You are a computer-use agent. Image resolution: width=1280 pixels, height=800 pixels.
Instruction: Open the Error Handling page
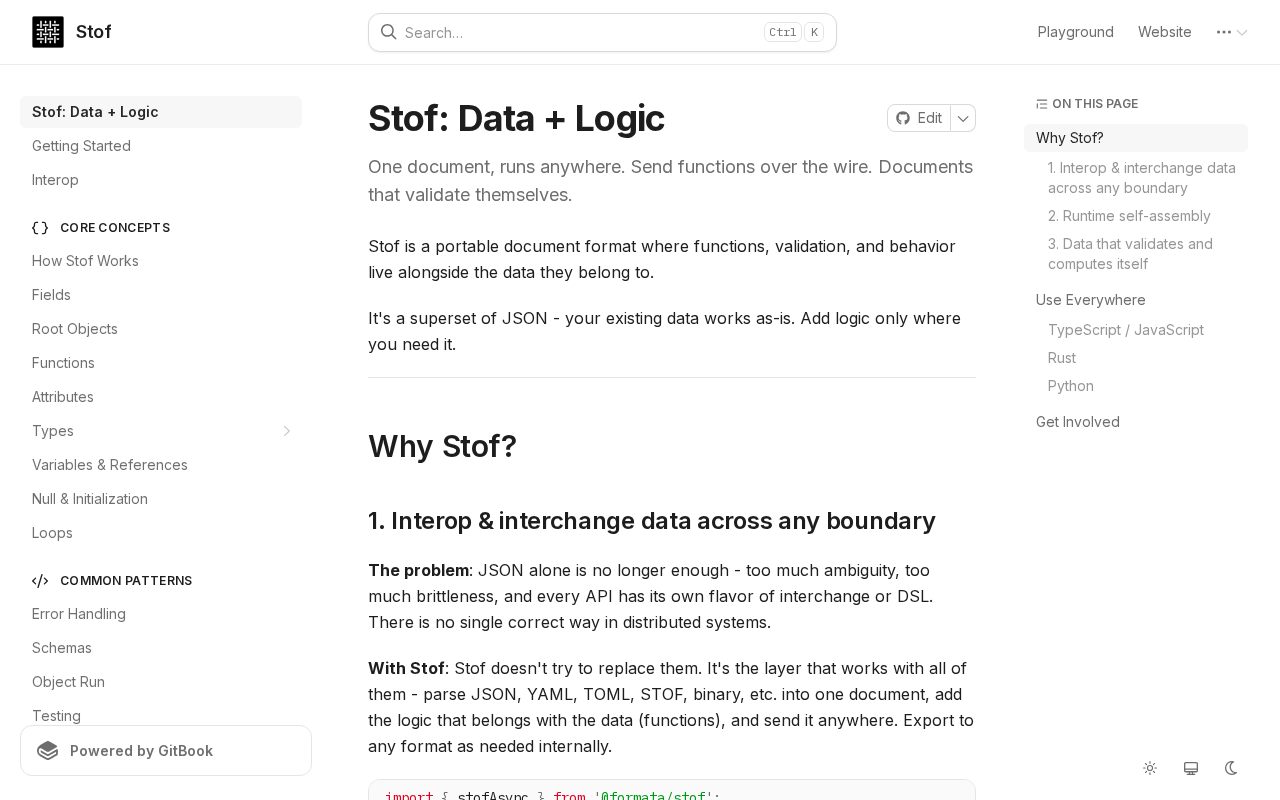click(x=78, y=614)
